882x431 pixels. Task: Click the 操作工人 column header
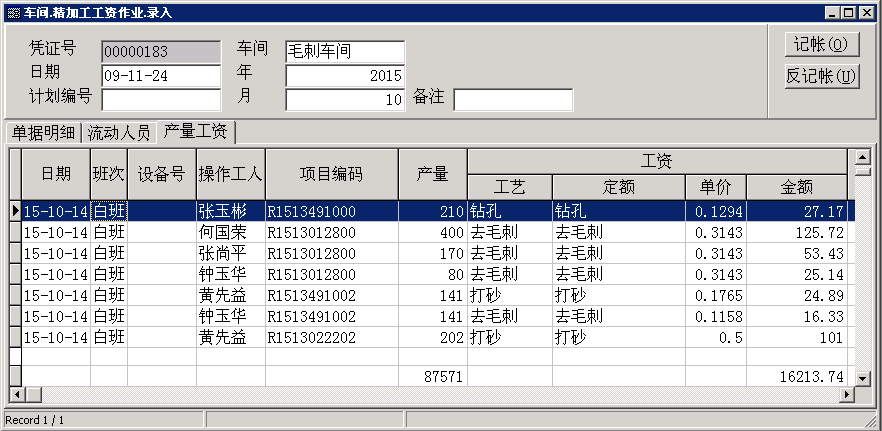tap(230, 173)
